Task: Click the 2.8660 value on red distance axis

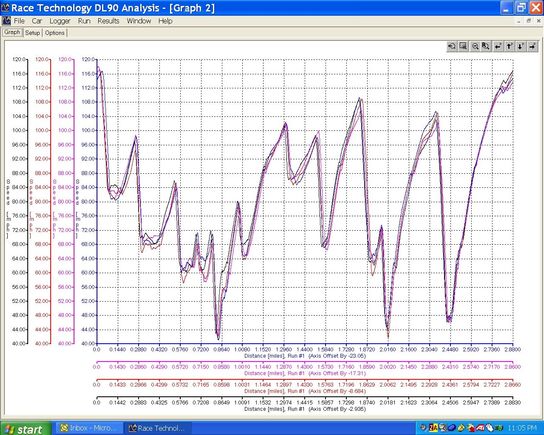Action: pyautogui.click(x=513, y=385)
